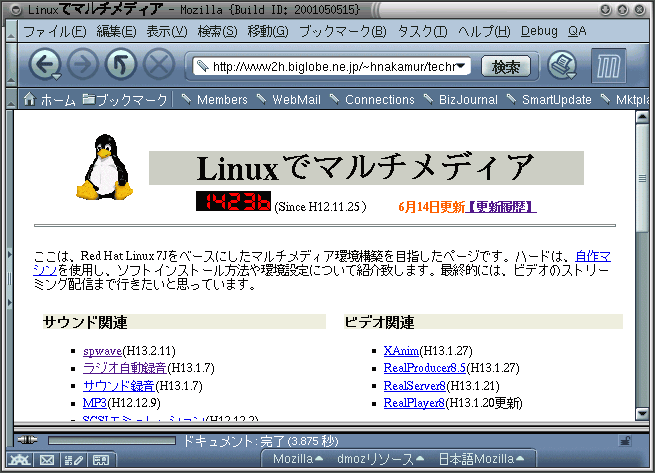The height and width of the screenshot is (473, 655).
Task: Open the Mail envelope icon in the status bar
Action: click(x=47, y=460)
